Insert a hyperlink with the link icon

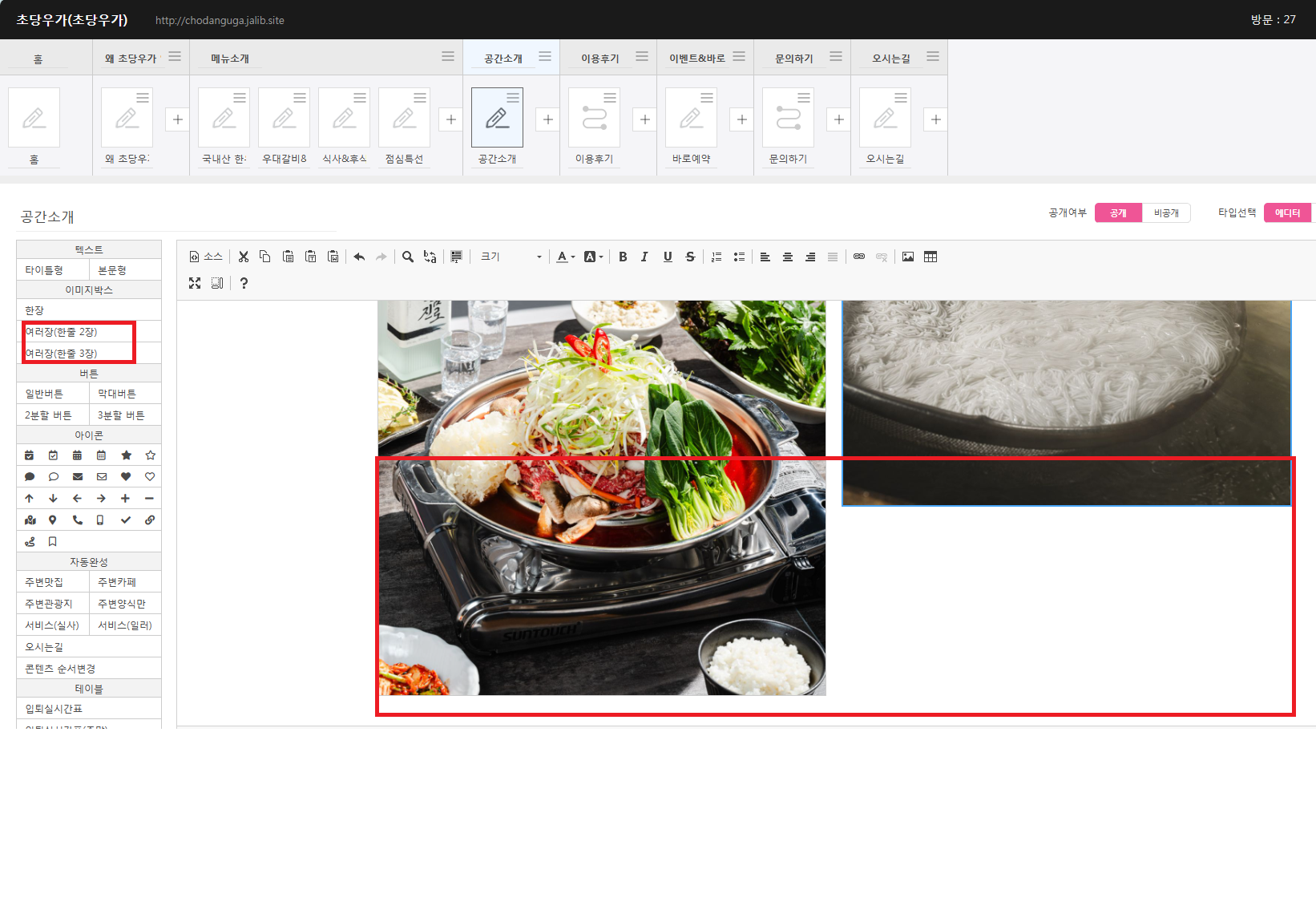[x=859, y=257]
